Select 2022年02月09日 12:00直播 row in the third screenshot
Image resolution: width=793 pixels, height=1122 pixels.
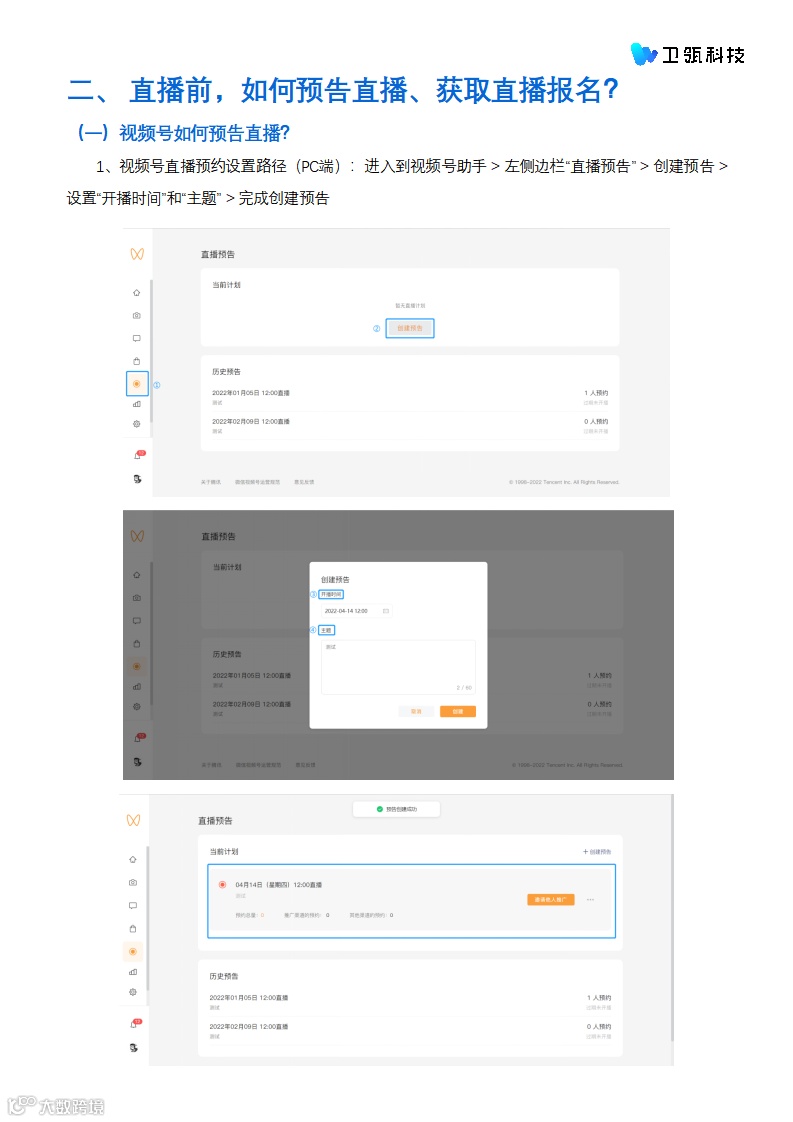[x=410, y=1031]
